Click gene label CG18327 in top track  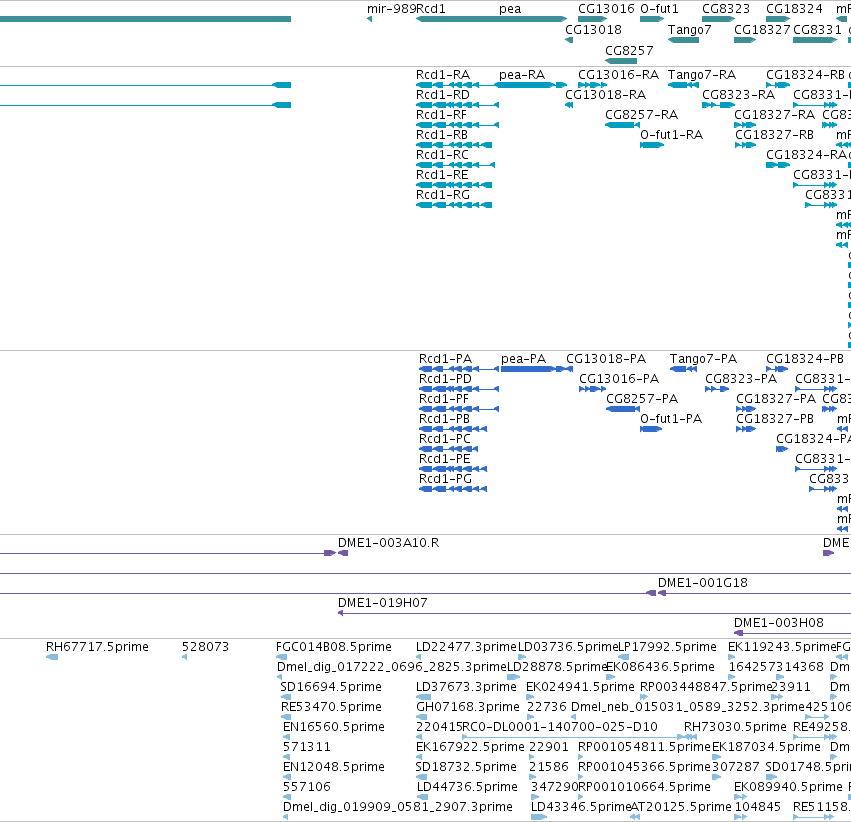[762, 30]
